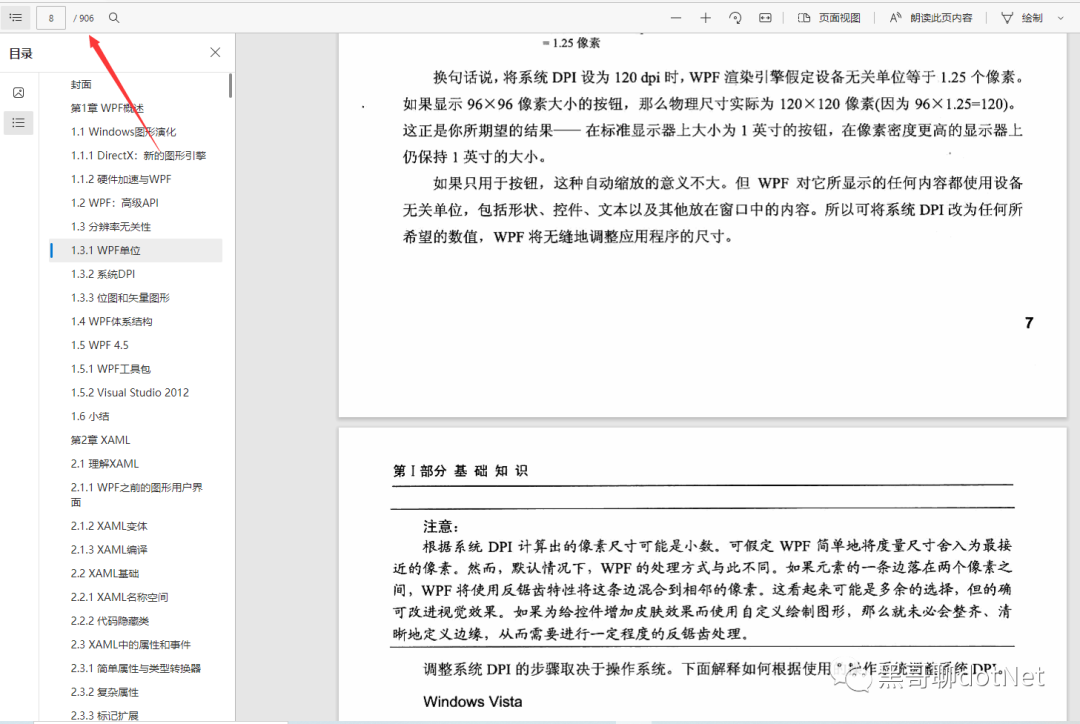The image size is (1080, 724).
Task: Open the 封面 cover page link
Action: tap(81, 84)
